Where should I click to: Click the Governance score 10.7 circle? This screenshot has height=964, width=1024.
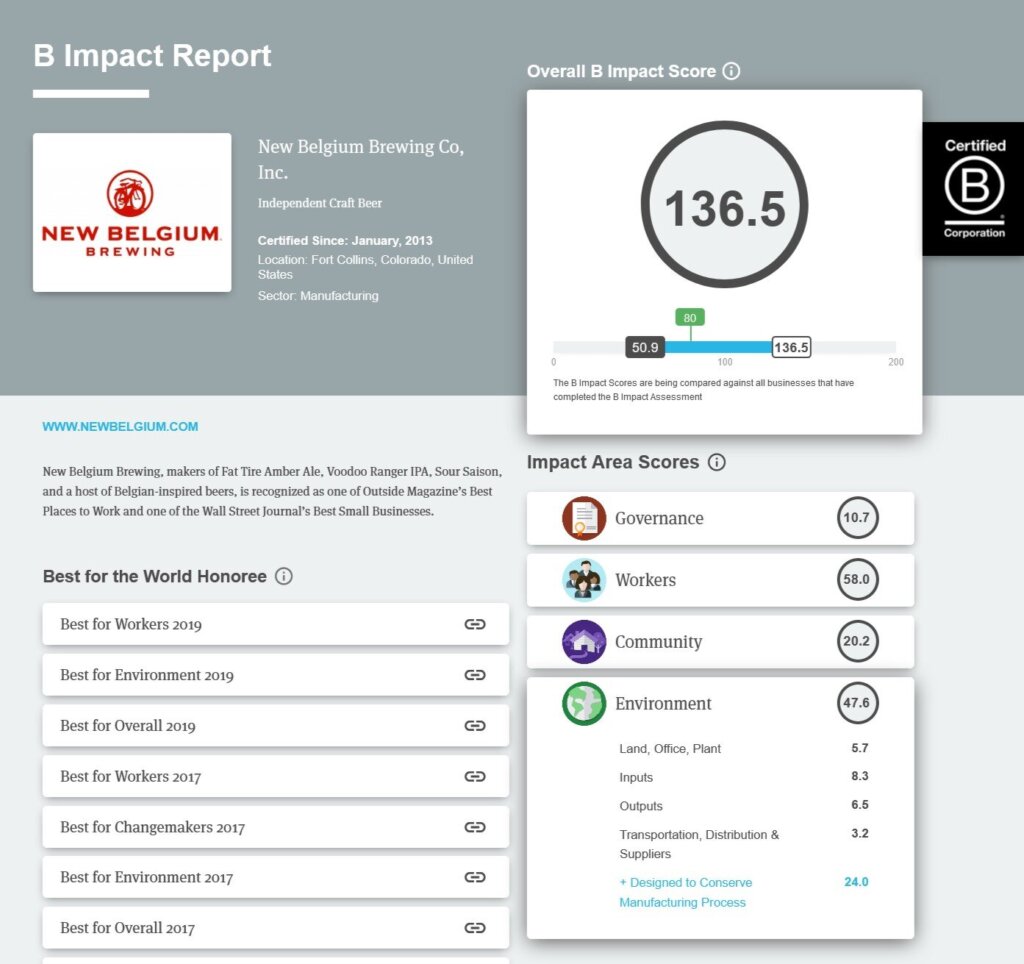857,518
